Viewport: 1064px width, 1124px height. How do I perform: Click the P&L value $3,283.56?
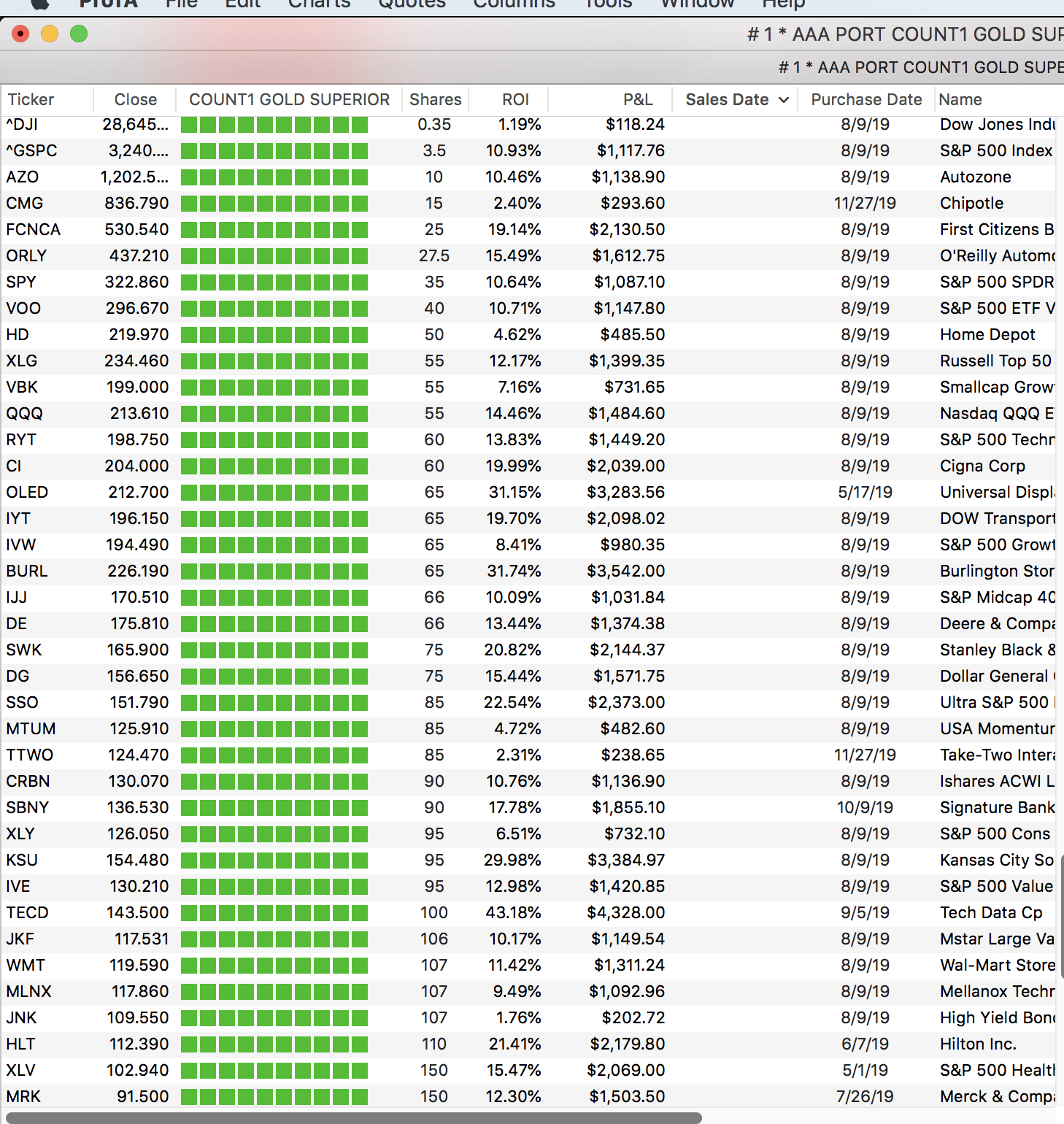tap(626, 492)
